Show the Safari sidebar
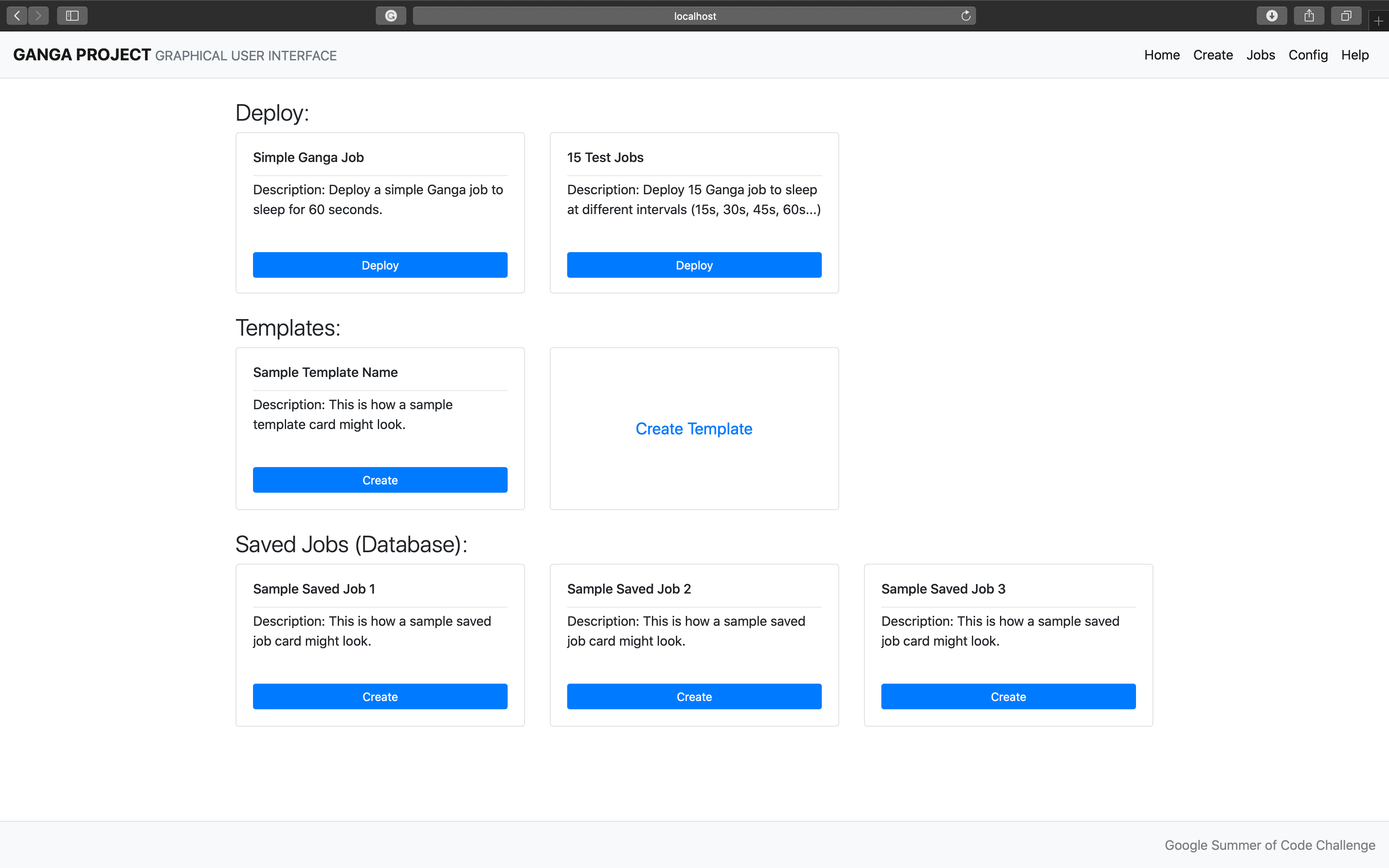1389x868 pixels. coord(72,16)
